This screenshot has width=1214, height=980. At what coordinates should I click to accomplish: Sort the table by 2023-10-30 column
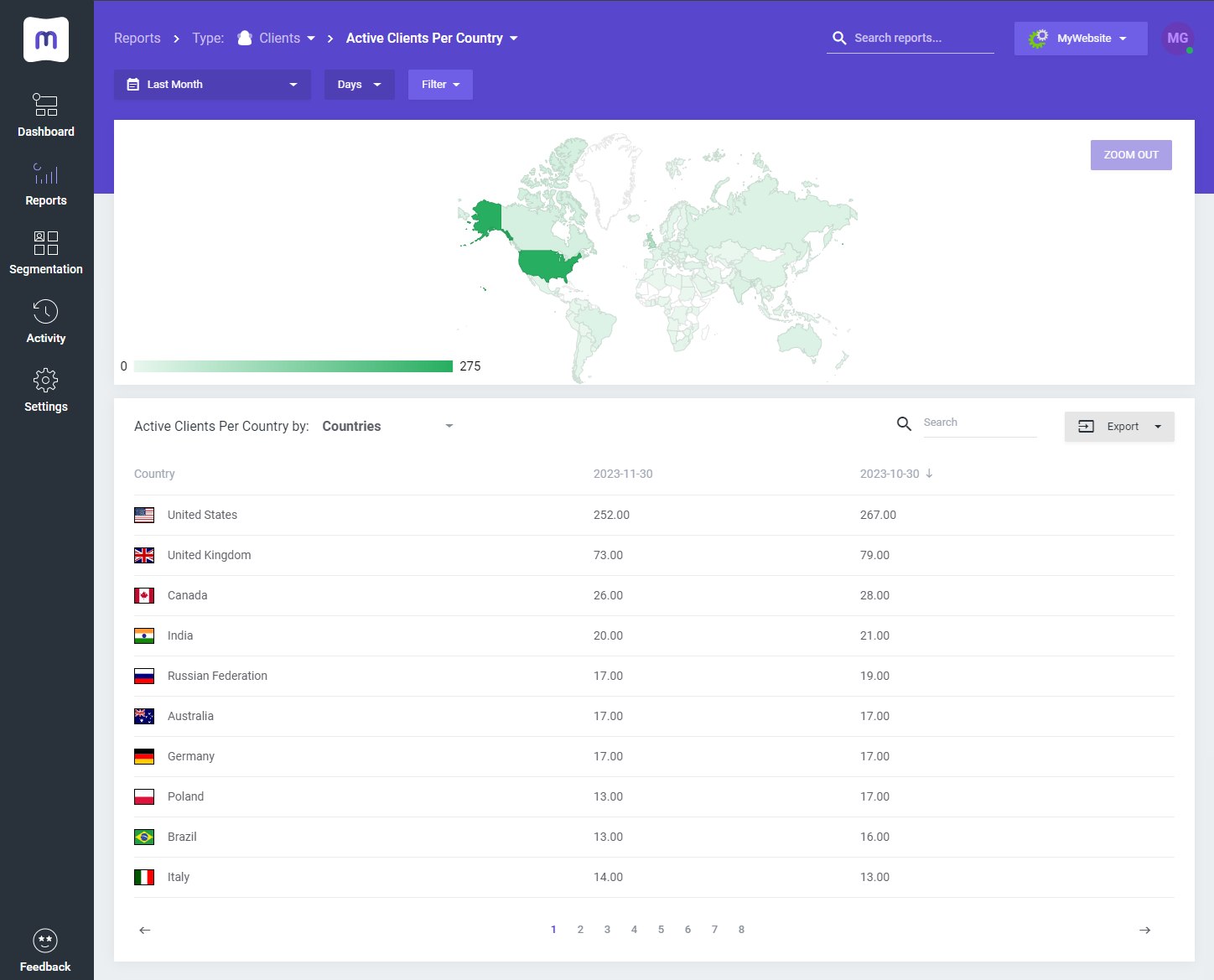click(890, 474)
